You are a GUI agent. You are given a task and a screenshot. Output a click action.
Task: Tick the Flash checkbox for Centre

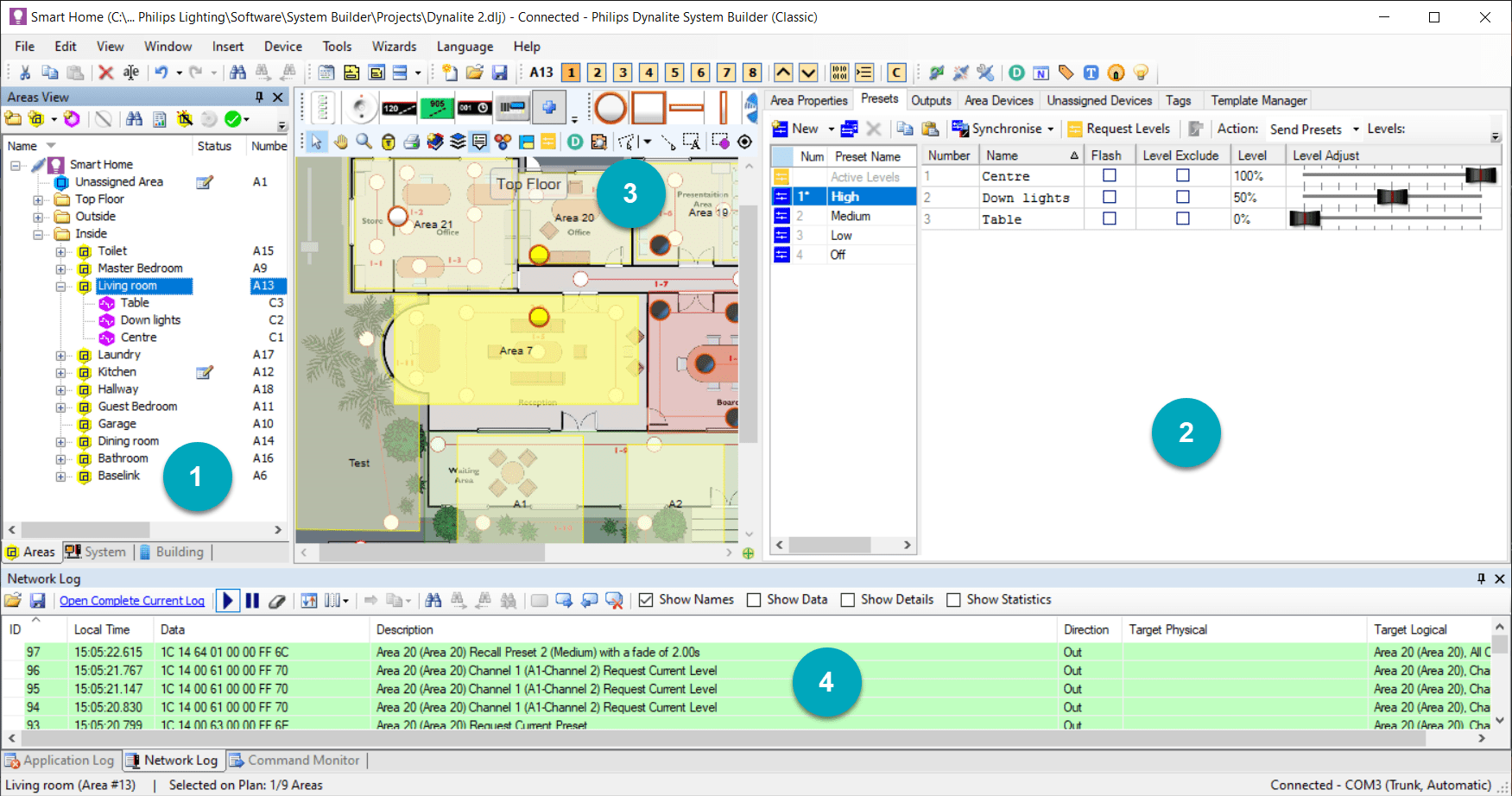[x=1110, y=175]
